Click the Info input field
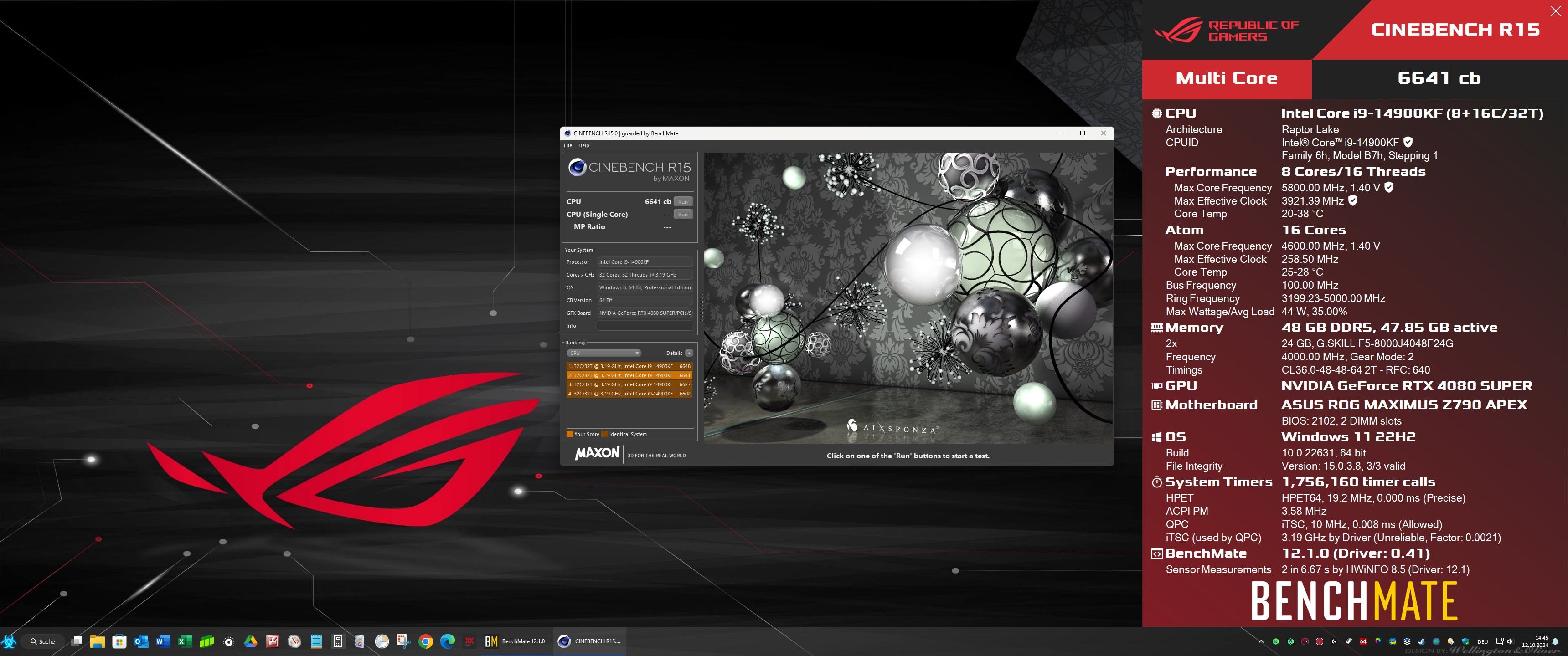Screen dimensions: 1568x656 645,326
